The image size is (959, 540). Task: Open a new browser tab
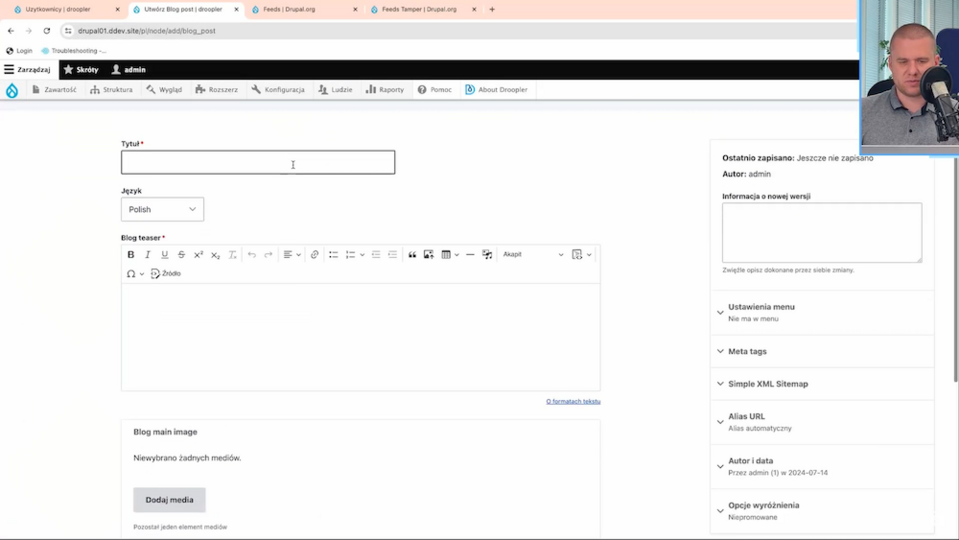point(492,9)
